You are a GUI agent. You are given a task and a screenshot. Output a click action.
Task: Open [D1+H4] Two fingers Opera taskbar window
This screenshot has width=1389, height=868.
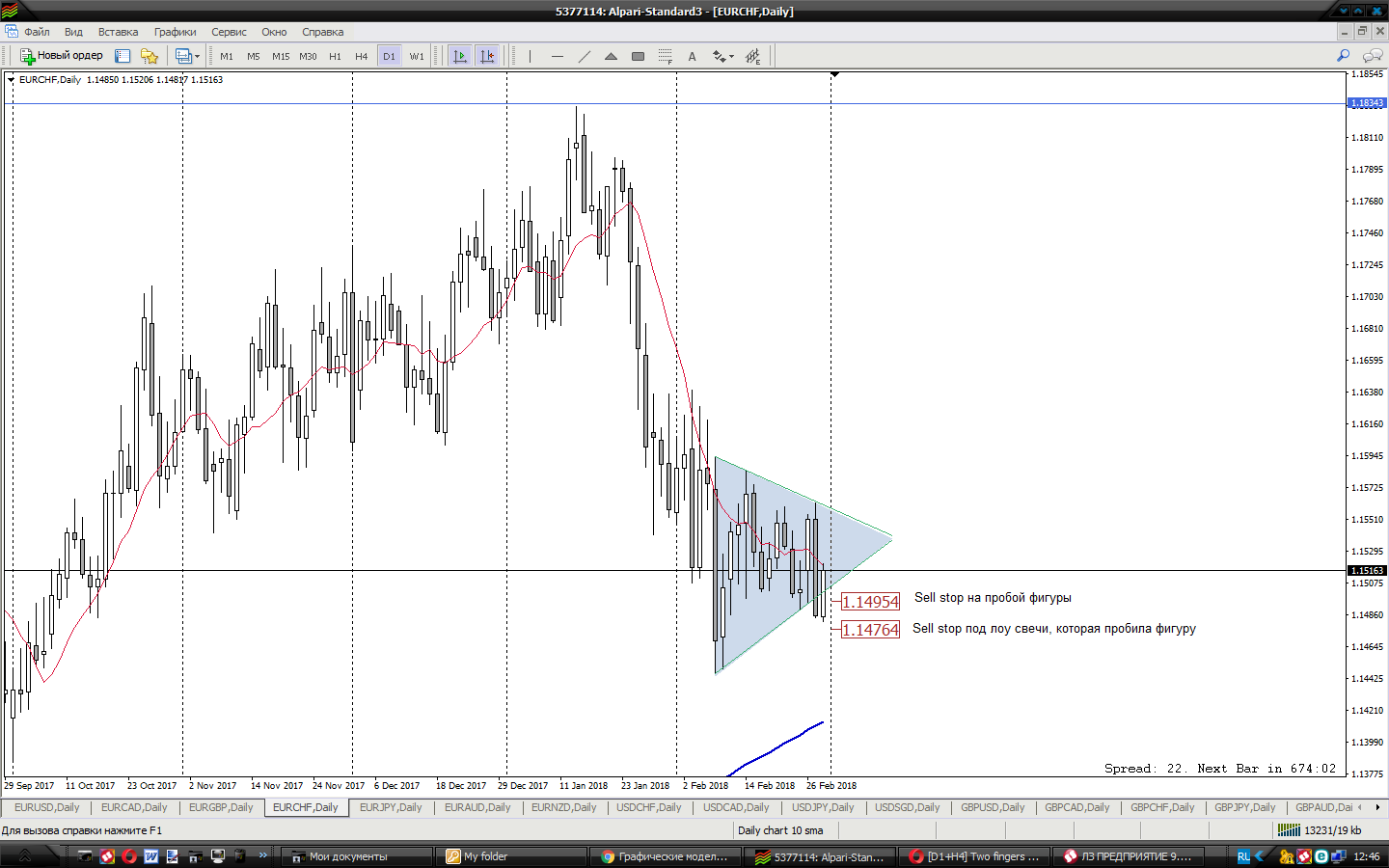(974, 856)
